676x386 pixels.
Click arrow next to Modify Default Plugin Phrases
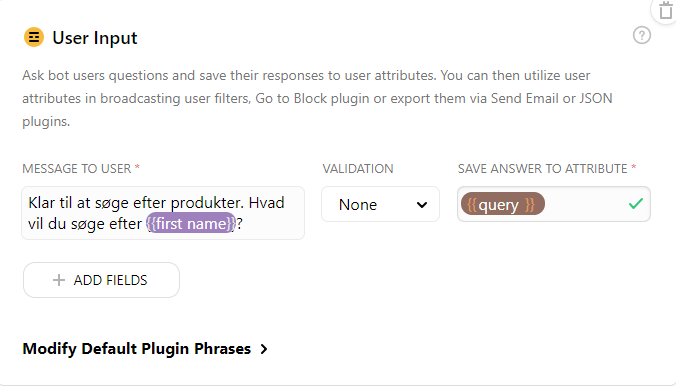264,348
